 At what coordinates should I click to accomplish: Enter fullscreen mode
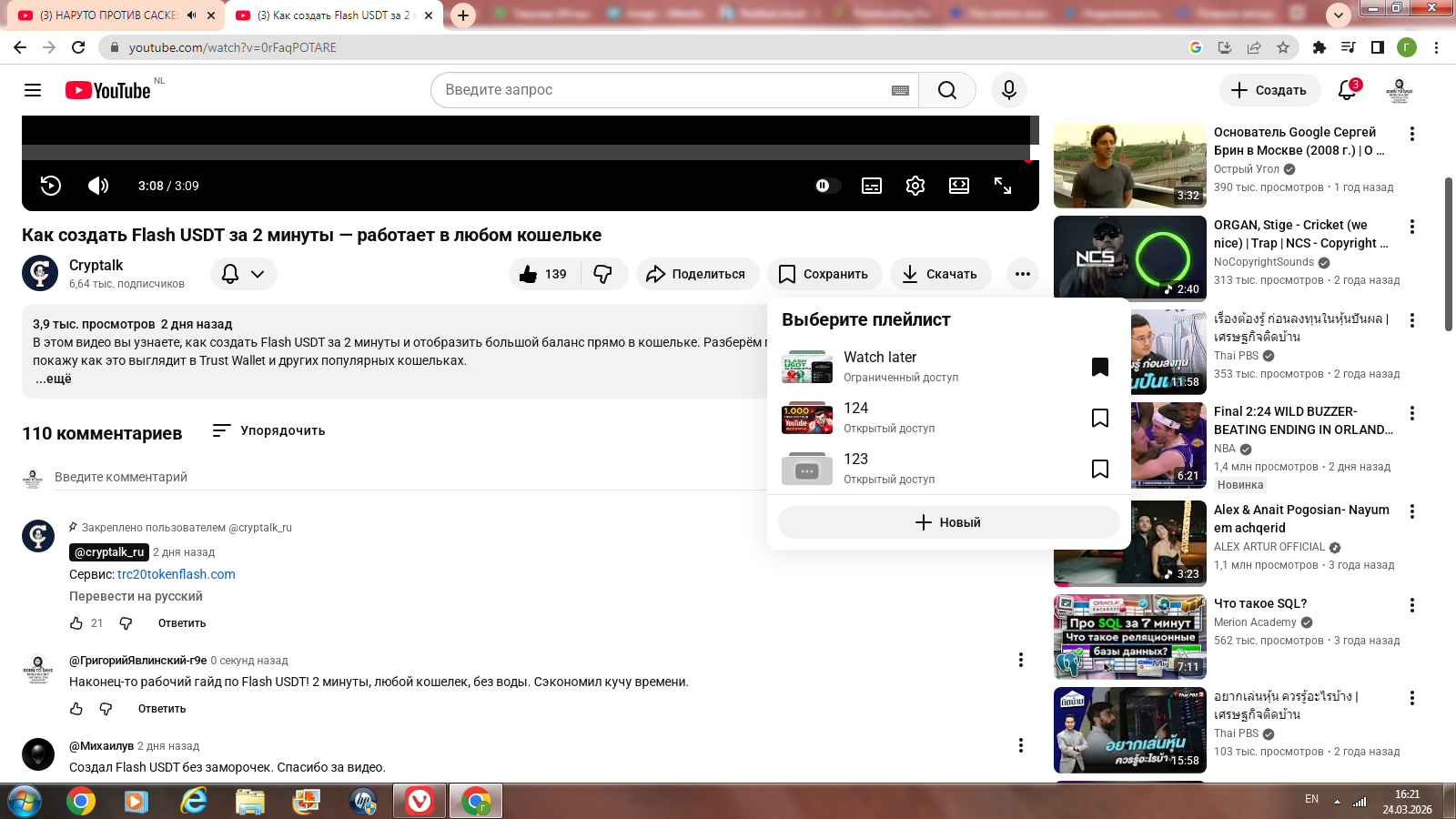point(1003,186)
